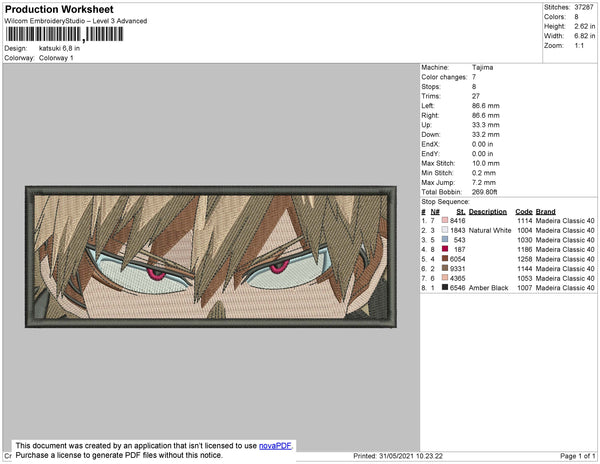Click the peach 4365 thread swatch
Screen dimensions: 600x464
pyautogui.click(x=445, y=278)
